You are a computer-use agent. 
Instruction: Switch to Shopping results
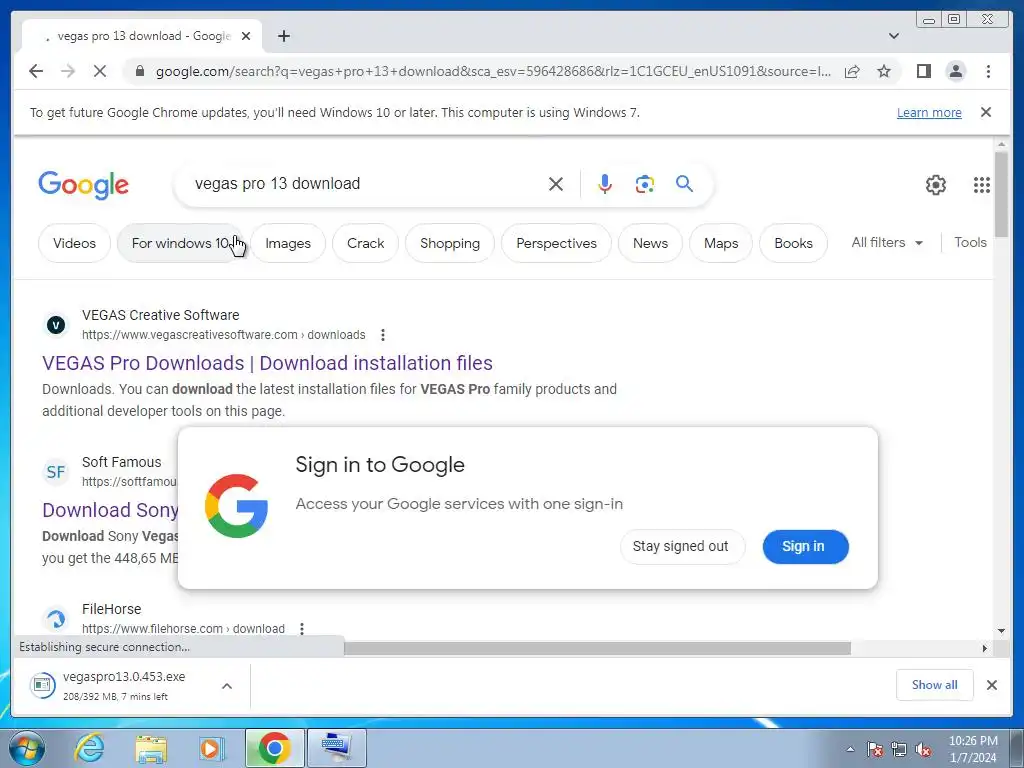point(450,243)
